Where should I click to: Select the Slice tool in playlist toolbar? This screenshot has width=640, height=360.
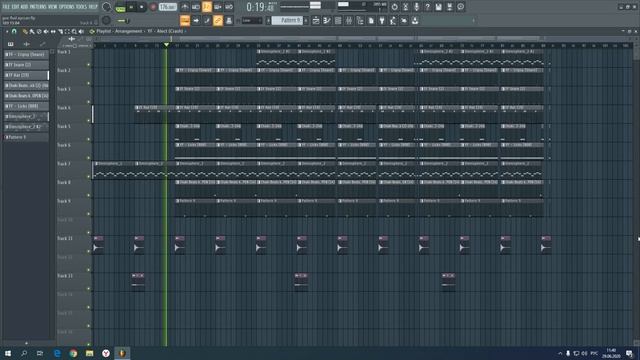[x=60, y=31]
